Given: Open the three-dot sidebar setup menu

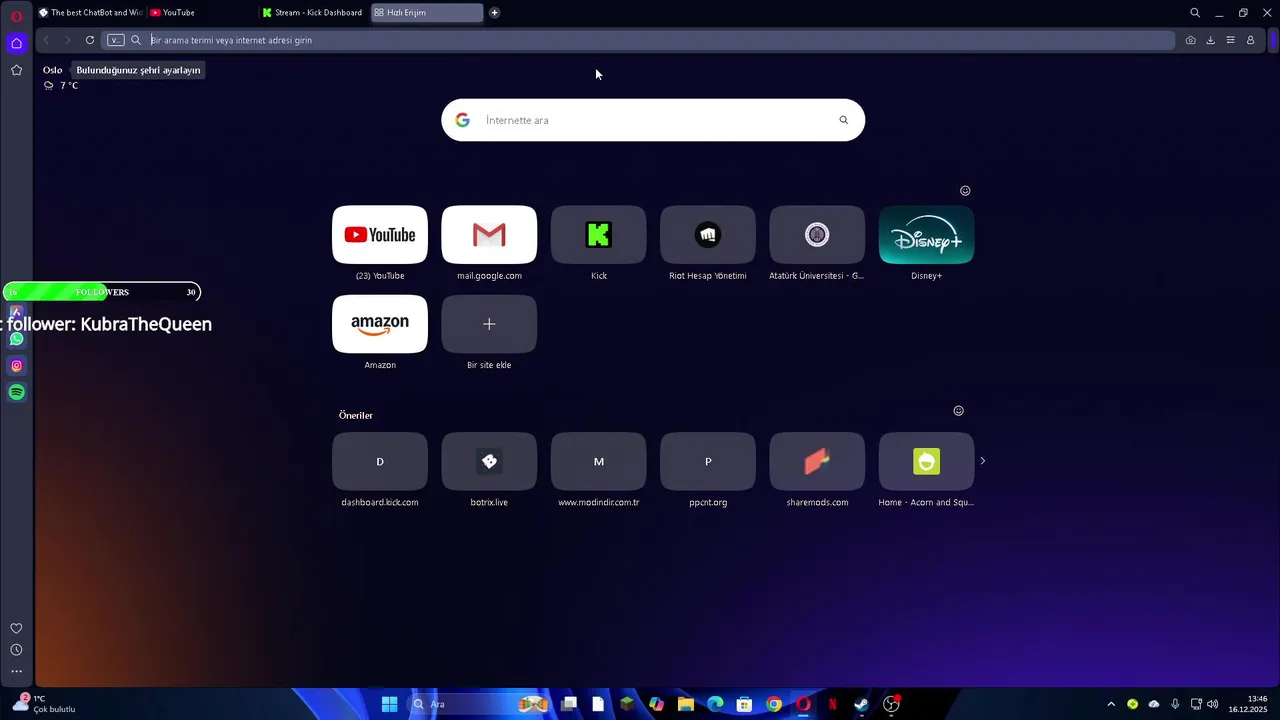Looking at the screenshot, I should pos(16,672).
